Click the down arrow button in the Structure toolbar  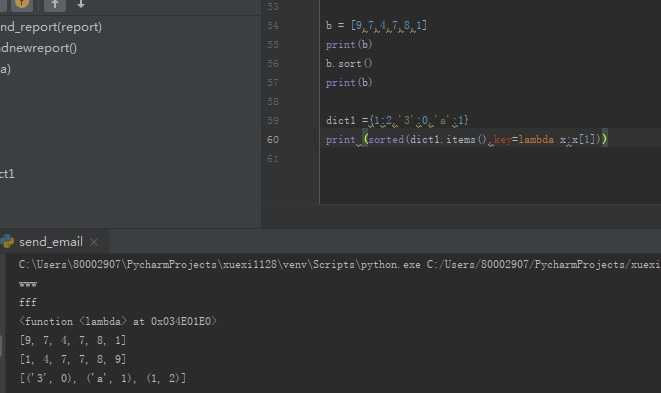tap(81, 4)
